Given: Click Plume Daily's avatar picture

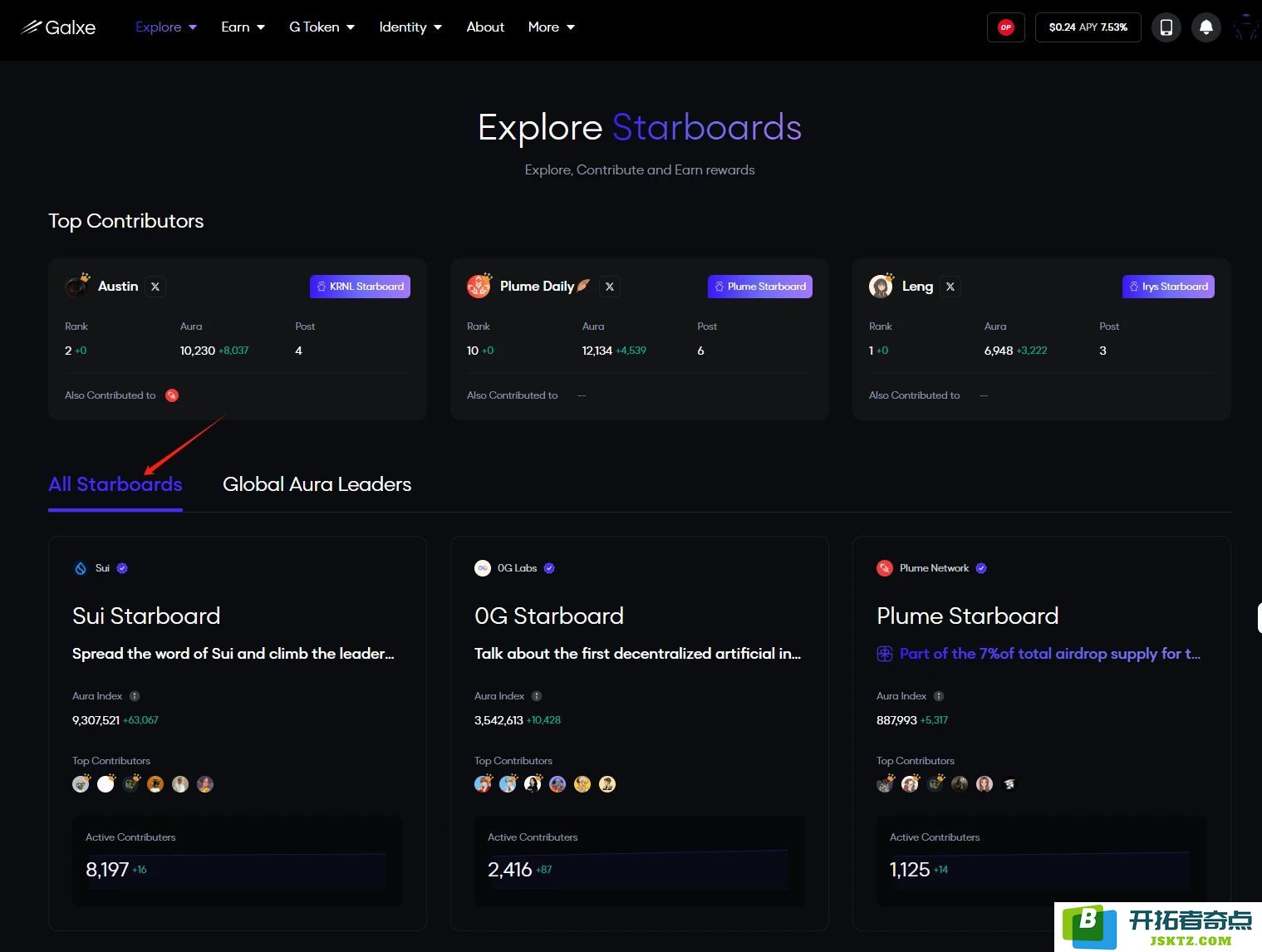Looking at the screenshot, I should pos(479,286).
